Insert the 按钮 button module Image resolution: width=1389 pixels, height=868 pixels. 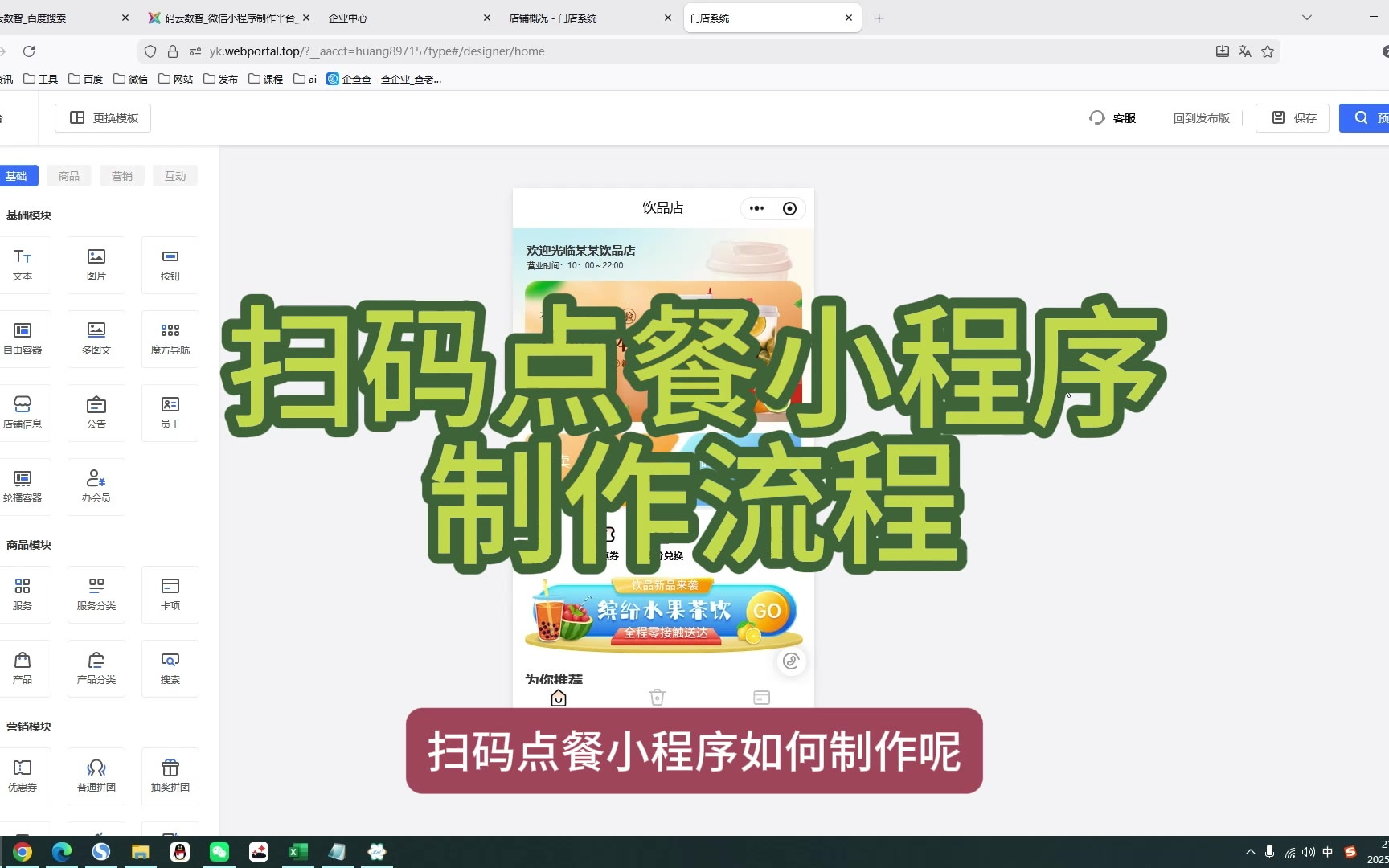point(170,264)
